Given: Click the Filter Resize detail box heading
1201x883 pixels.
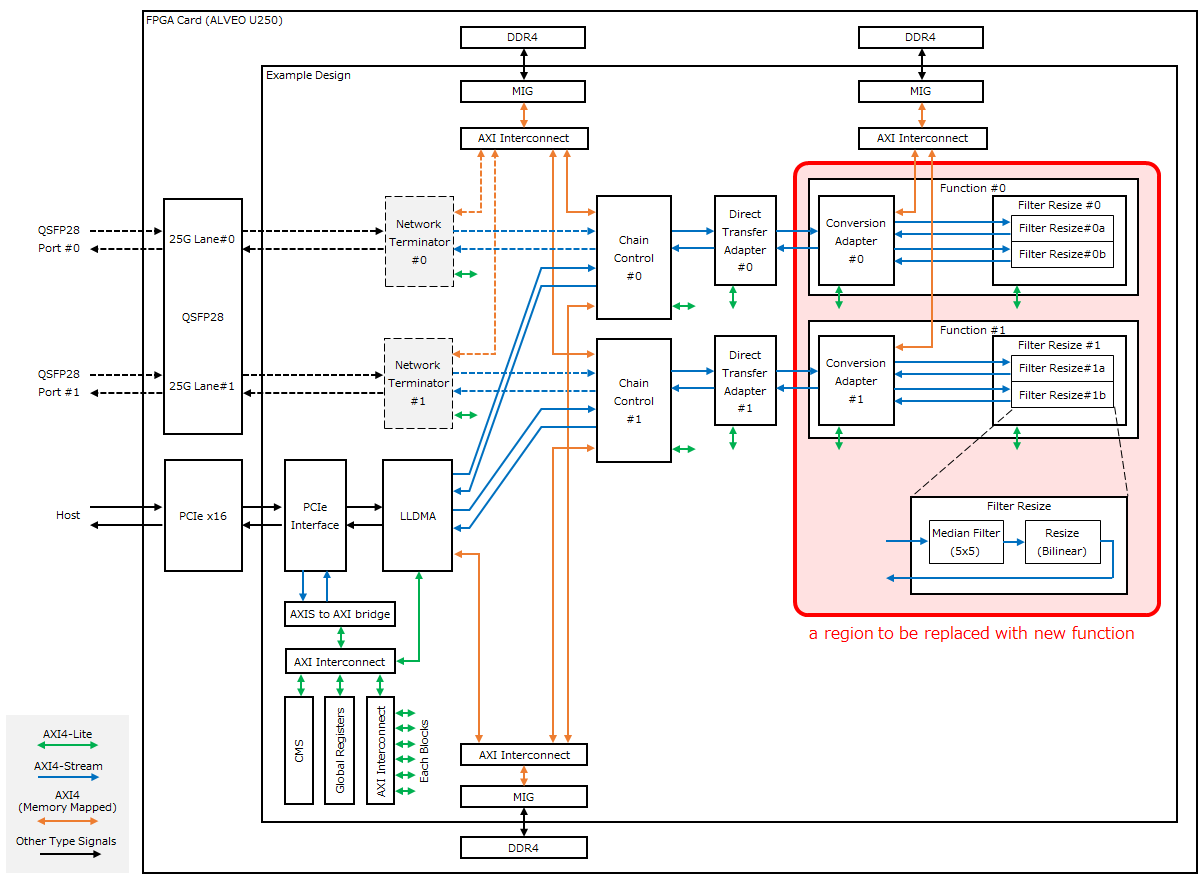Looking at the screenshot, I should coord(1019,506).
